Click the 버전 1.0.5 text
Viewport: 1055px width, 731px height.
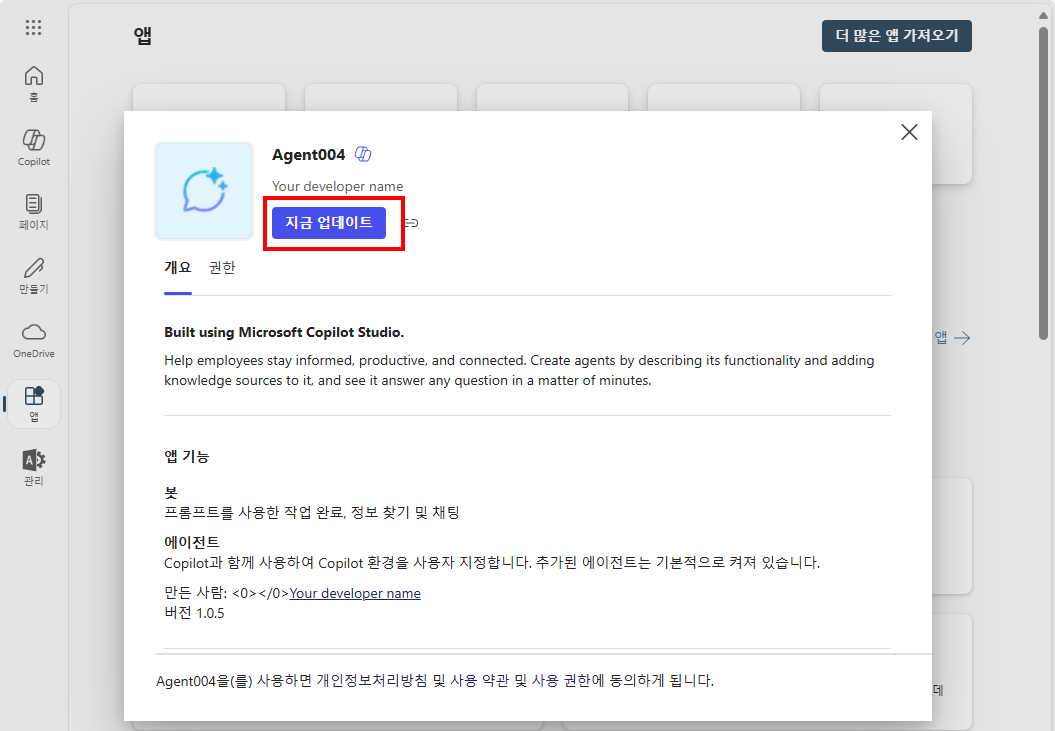194,613
